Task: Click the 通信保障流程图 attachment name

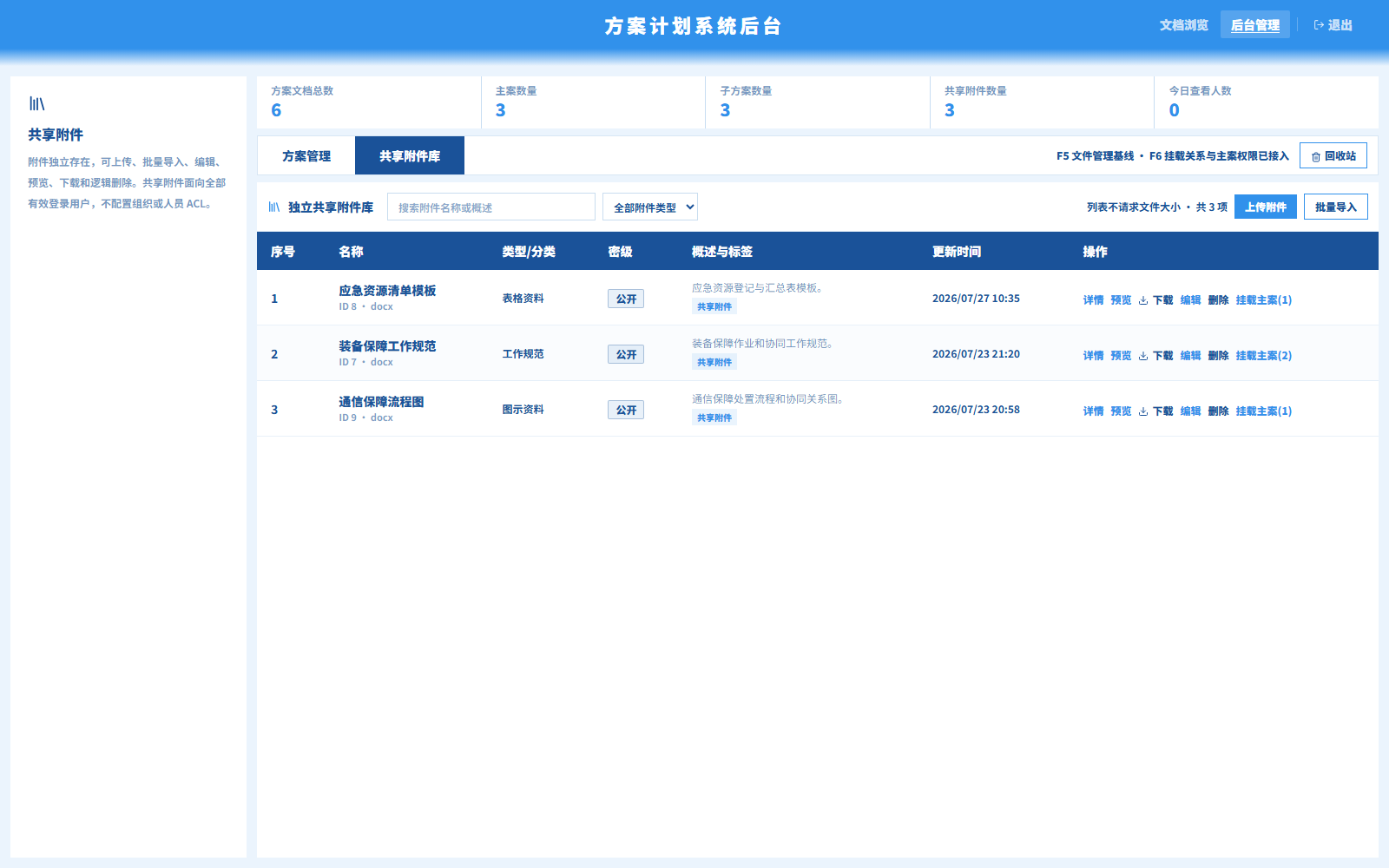Action: pyautogui.click(x=381, y=402)
